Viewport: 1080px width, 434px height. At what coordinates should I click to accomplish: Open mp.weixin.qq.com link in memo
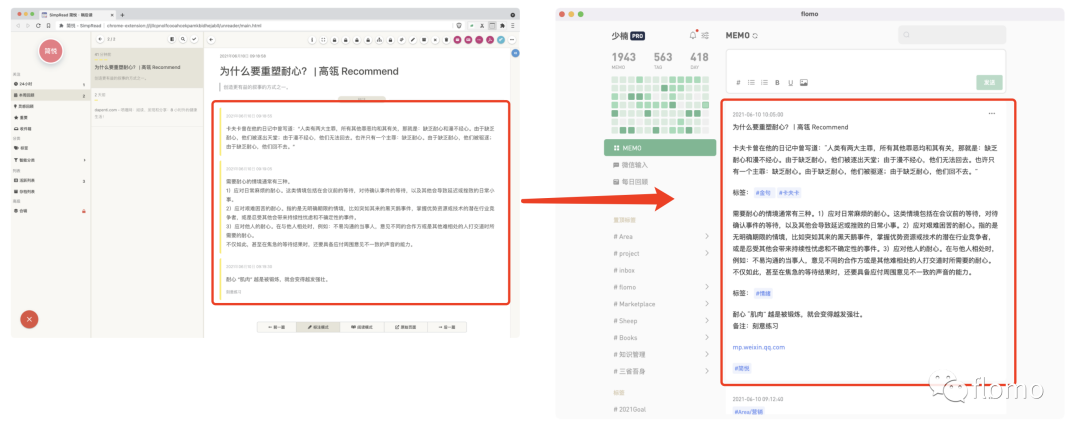coord(759,347)
